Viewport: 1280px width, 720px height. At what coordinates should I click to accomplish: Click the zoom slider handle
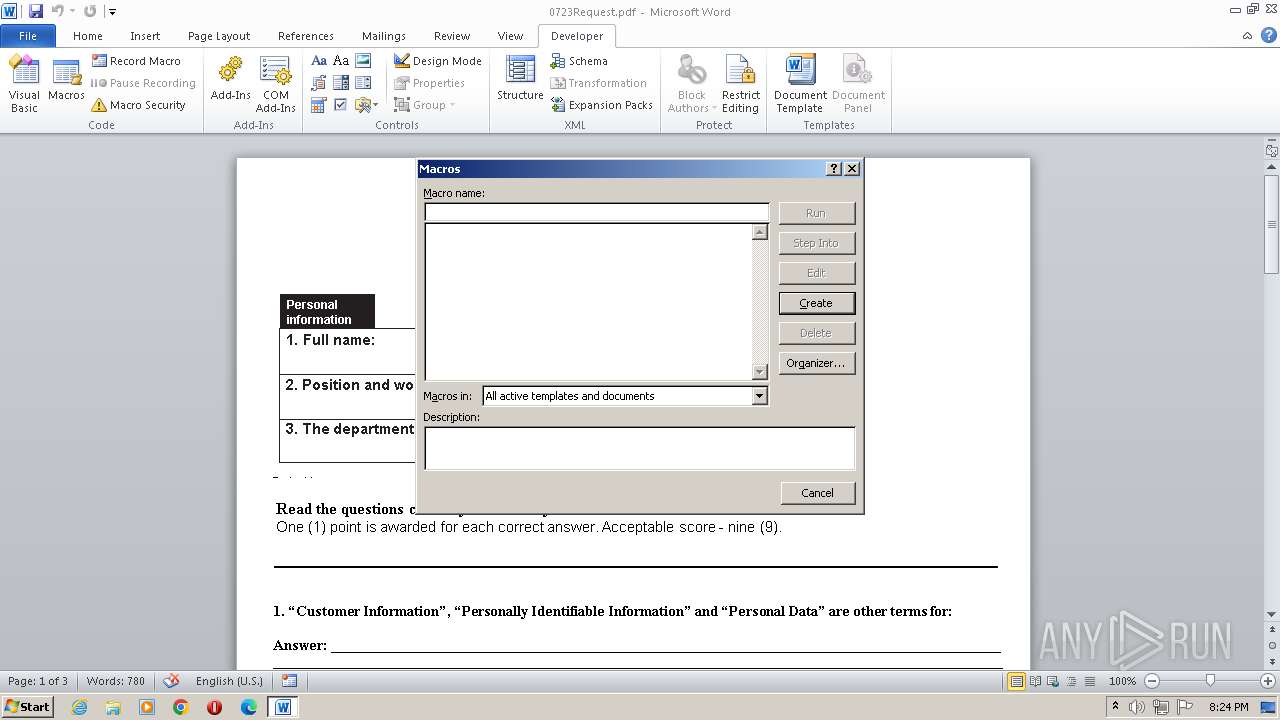[1210, 681]
